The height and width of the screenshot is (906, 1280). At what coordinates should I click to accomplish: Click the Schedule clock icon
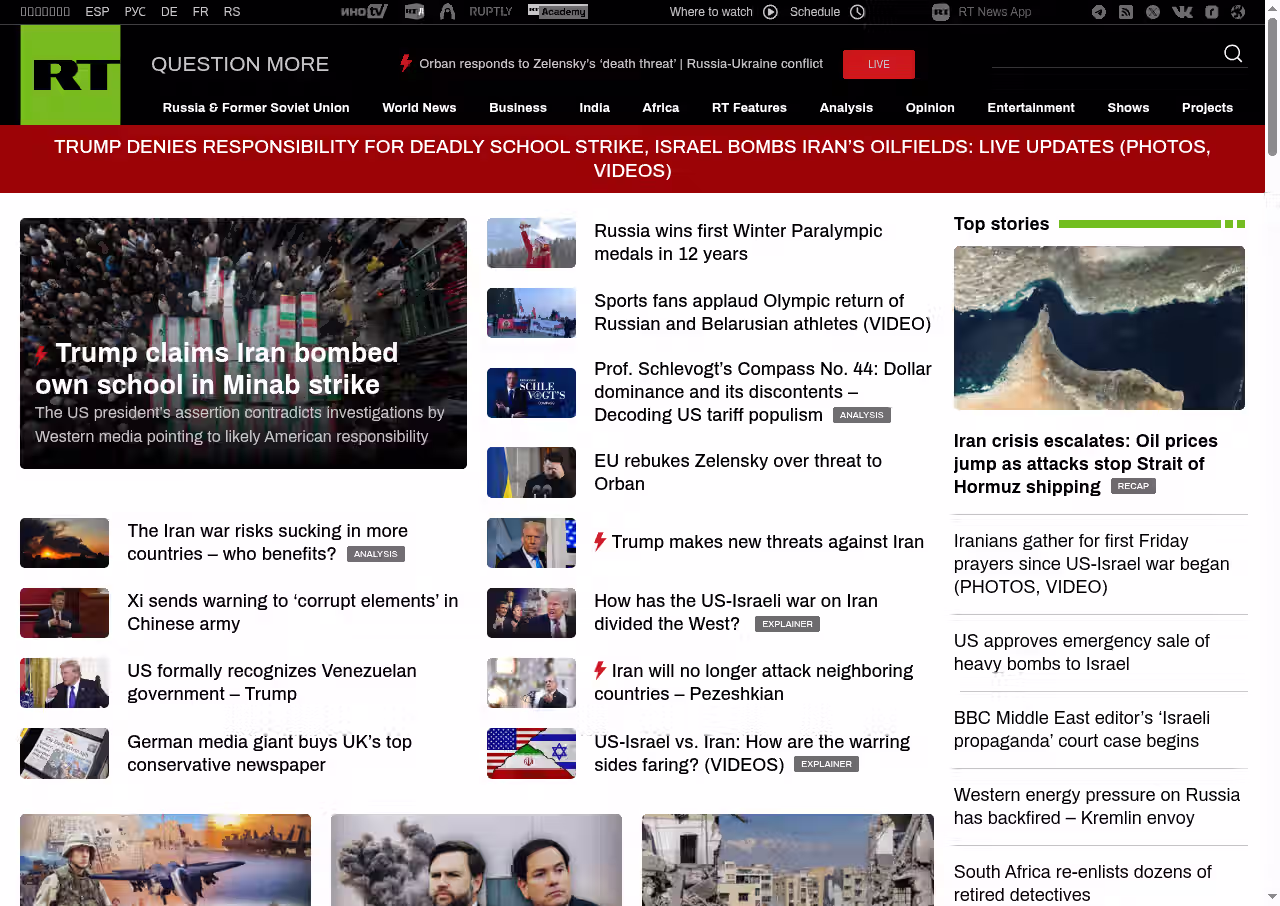[857, 12]
